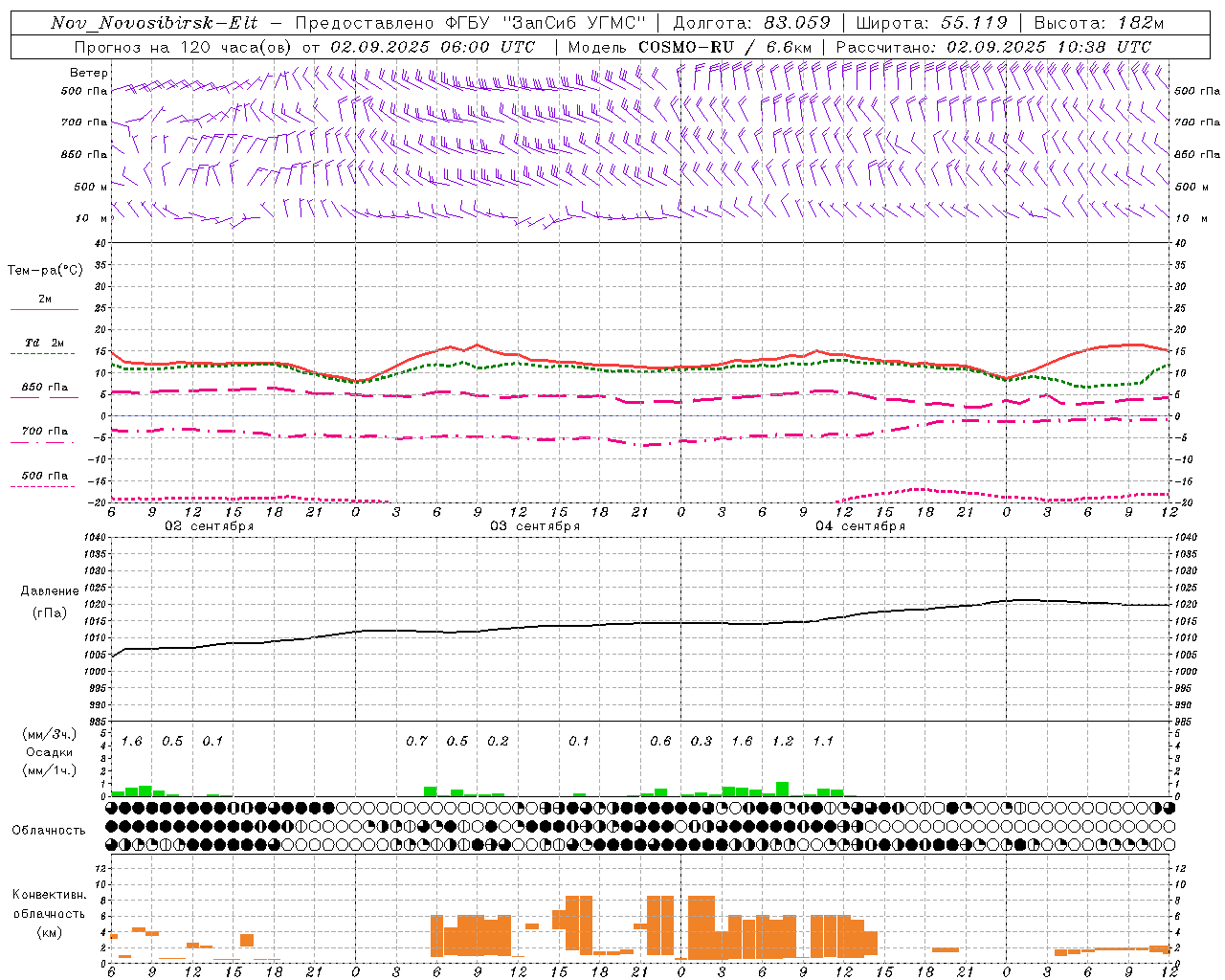Click the Облачность panel label
The width and height of the screenshot is (1225, 980).
(x=49, y=831)
